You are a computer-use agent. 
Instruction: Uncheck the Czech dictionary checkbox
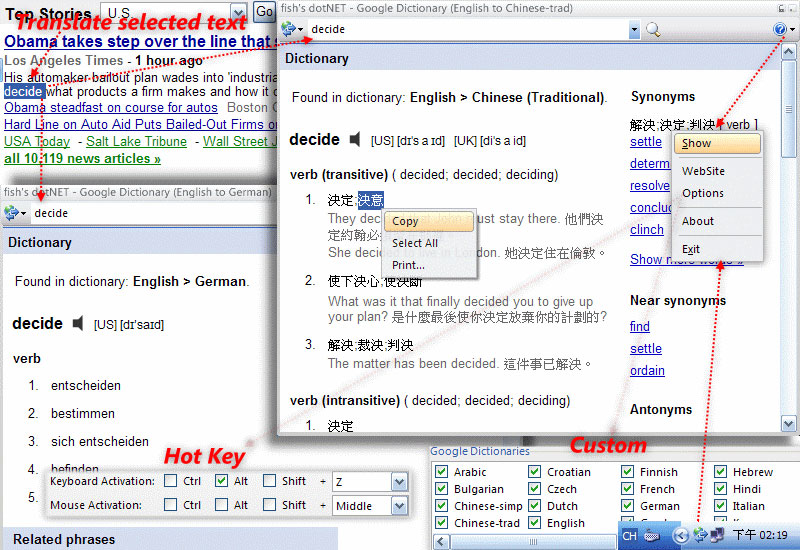click(x=534, y=489)
